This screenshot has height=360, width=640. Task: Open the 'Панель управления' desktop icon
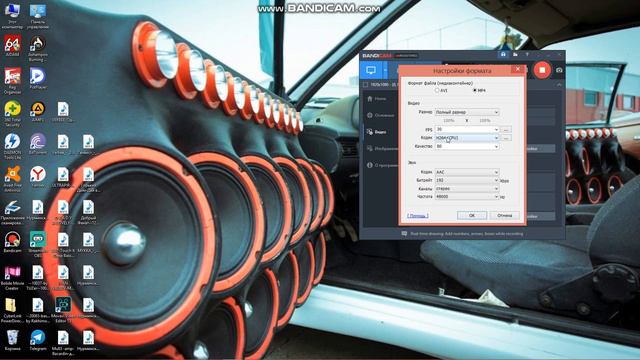tap(38, 16)
